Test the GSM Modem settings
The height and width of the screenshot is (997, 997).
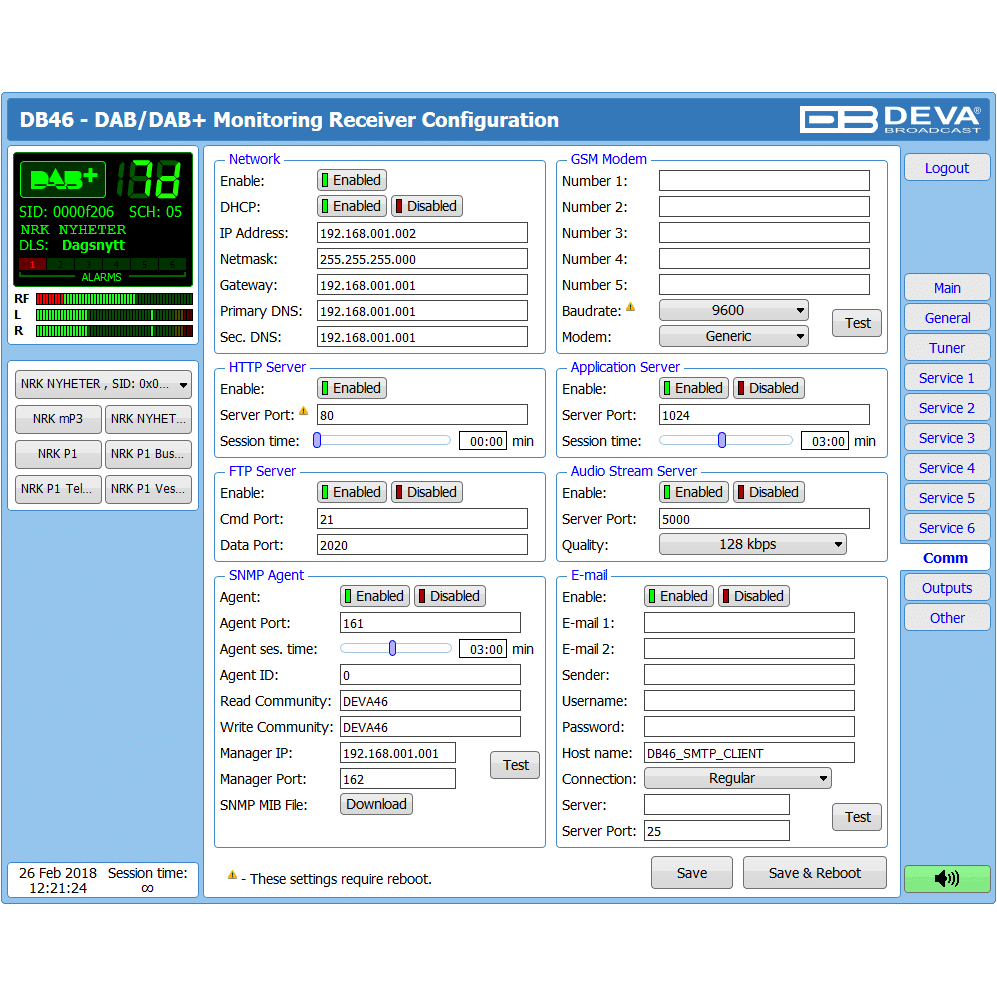coord(857,323)
